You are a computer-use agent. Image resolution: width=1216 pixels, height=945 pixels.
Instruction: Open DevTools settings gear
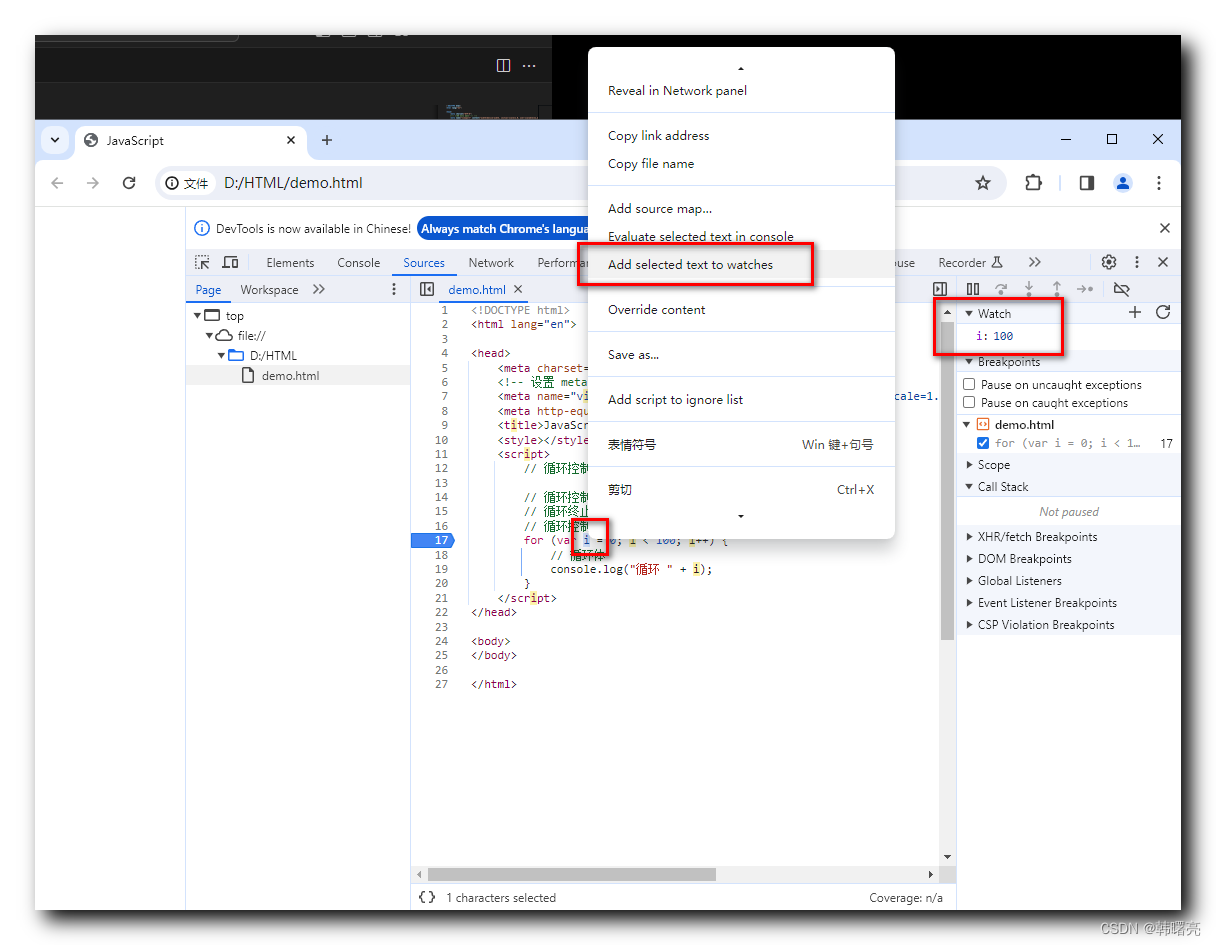1109,262
